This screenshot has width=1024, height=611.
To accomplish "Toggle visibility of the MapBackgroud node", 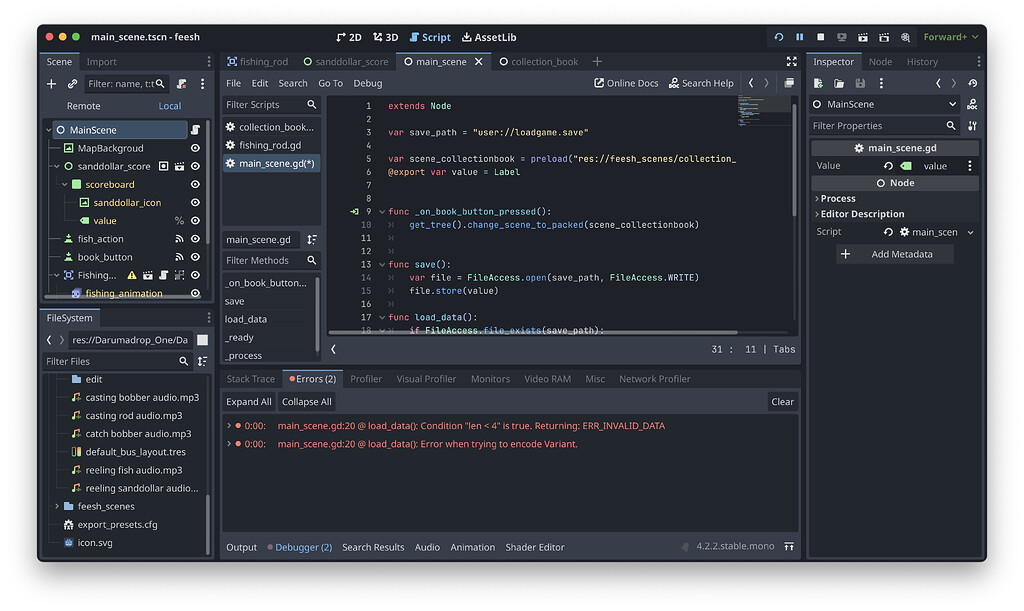I will coord(195,147).
